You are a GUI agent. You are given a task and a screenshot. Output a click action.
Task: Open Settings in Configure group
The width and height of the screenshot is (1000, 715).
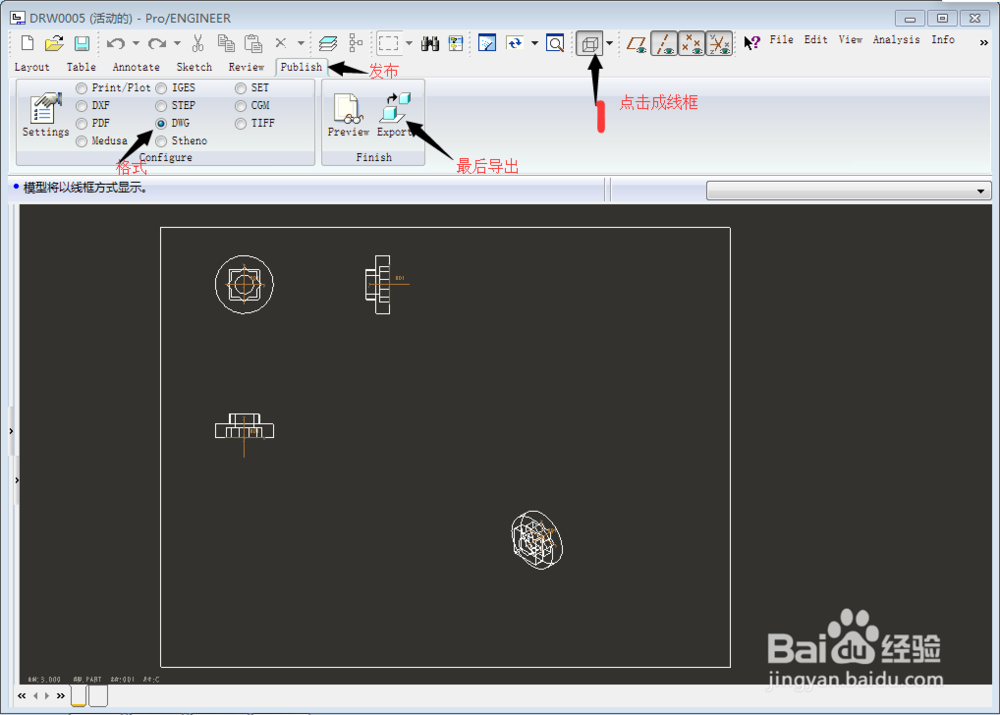(x=45, y=115)
